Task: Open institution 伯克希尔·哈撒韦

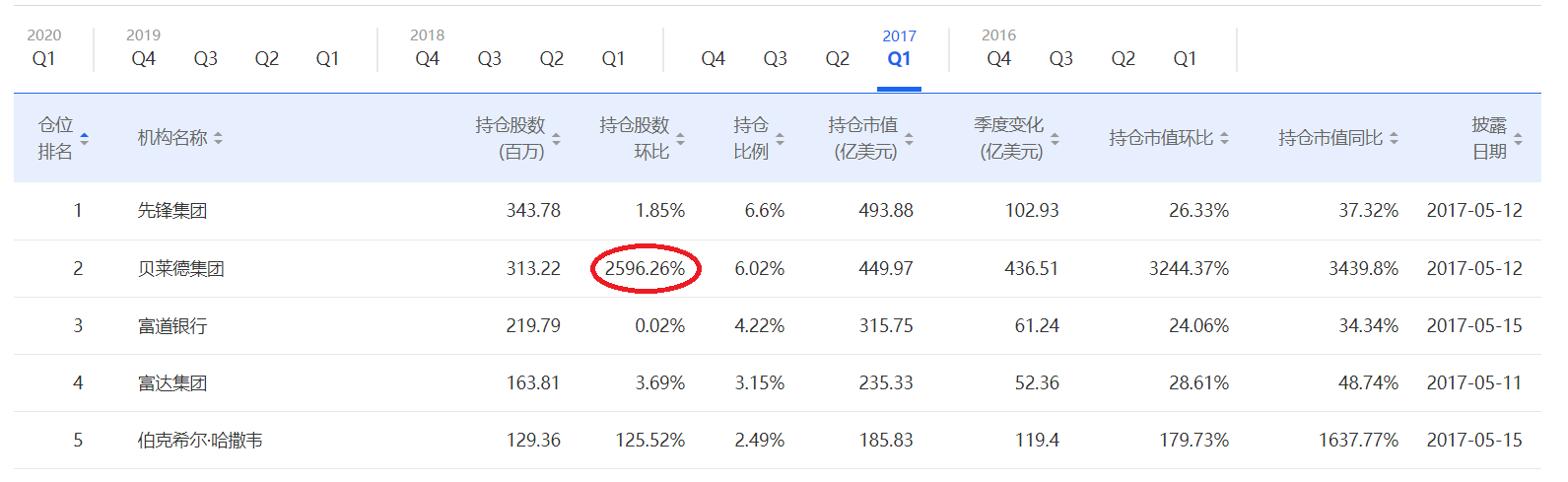Action: pyautogui.click(x=200, y=441)
